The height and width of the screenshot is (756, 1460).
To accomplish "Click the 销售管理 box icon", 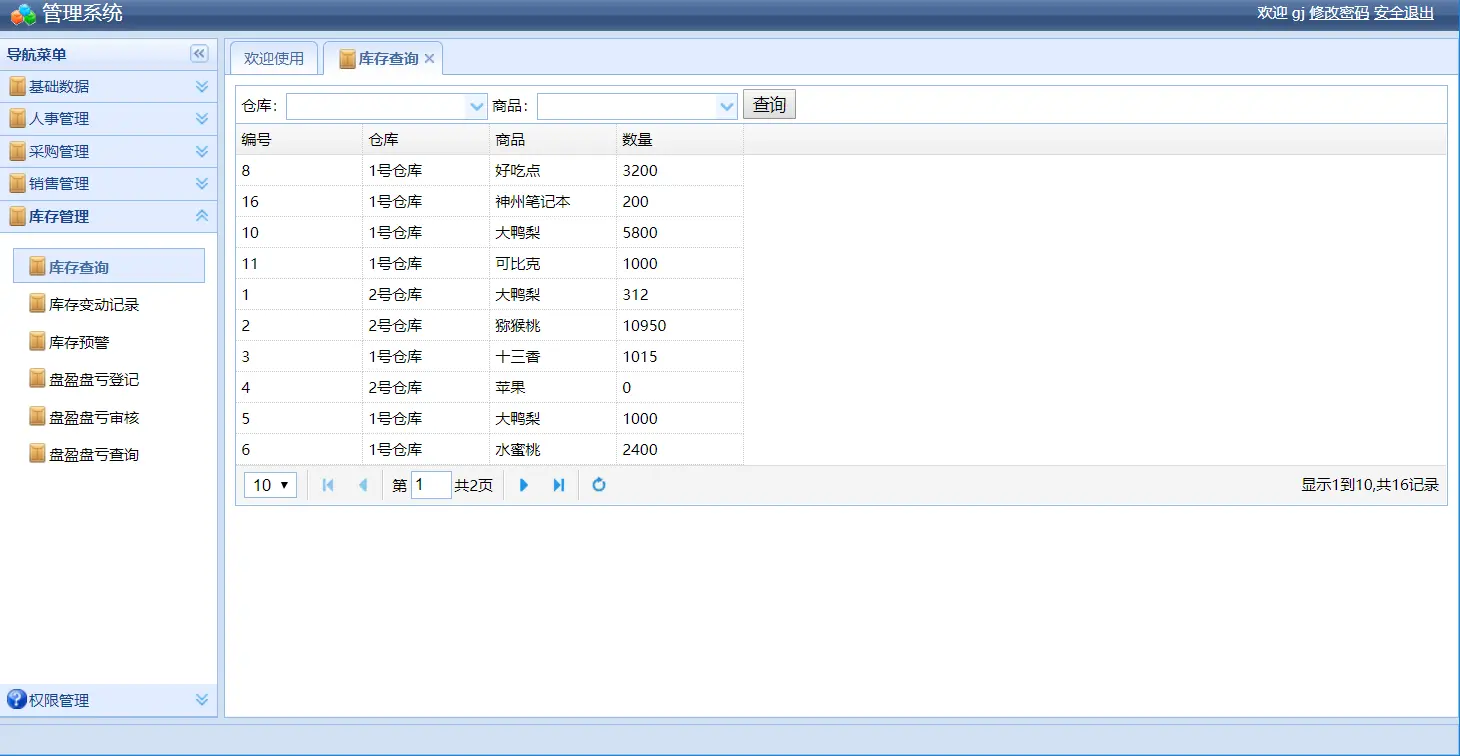I will [17, 183].
